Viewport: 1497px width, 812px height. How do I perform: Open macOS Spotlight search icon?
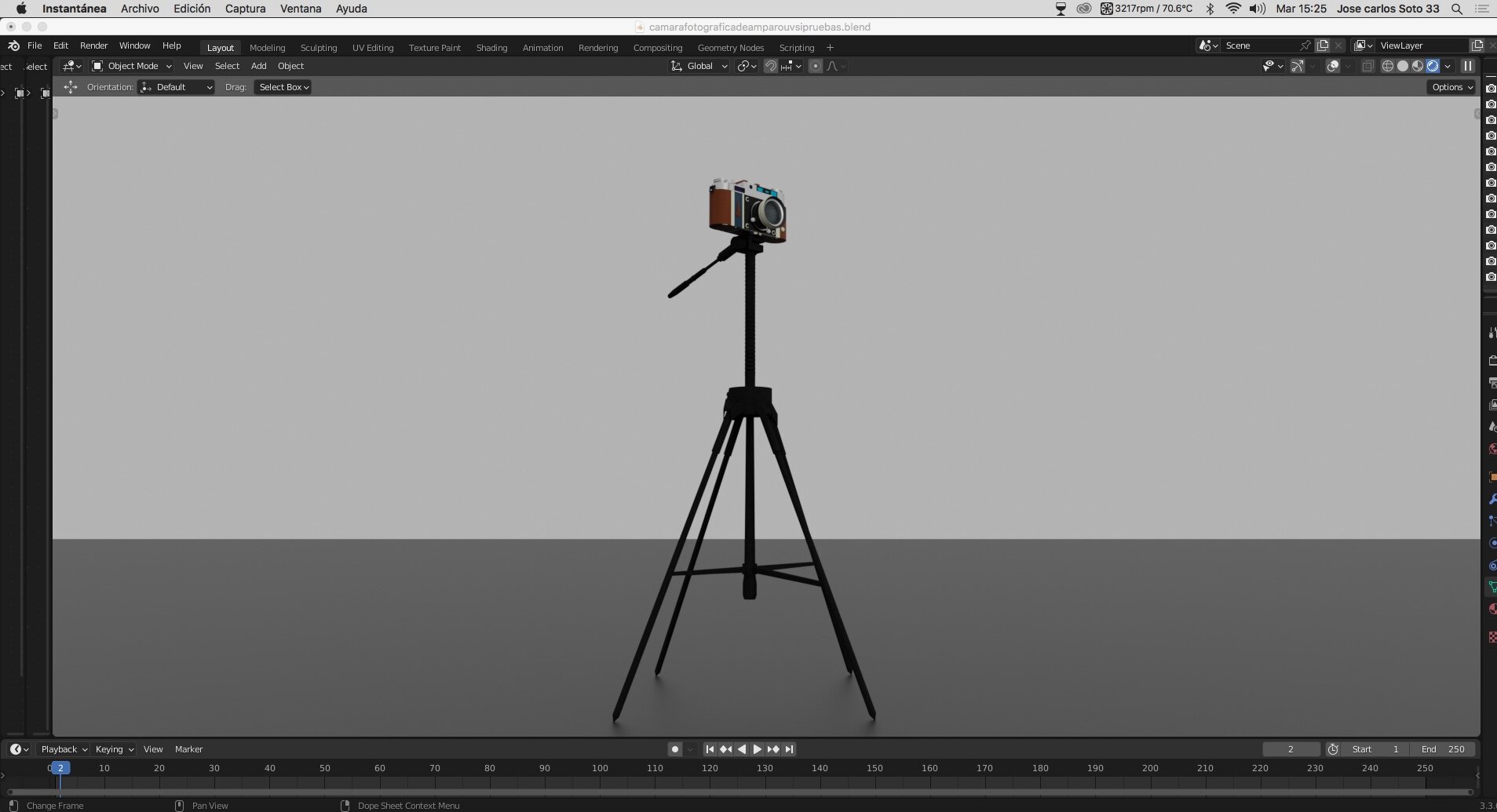(1457, 9)
